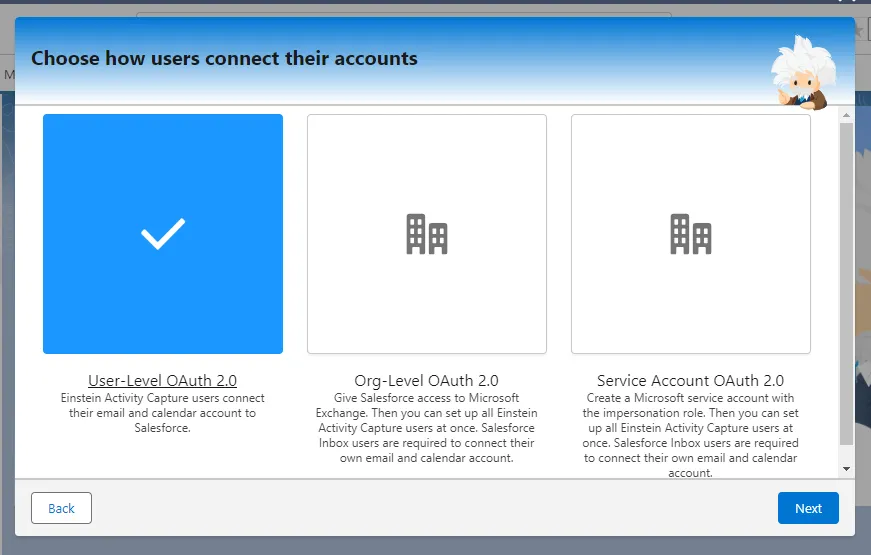Click the scrollbar up arrow
871x555 pixels.
coord(847,115)
